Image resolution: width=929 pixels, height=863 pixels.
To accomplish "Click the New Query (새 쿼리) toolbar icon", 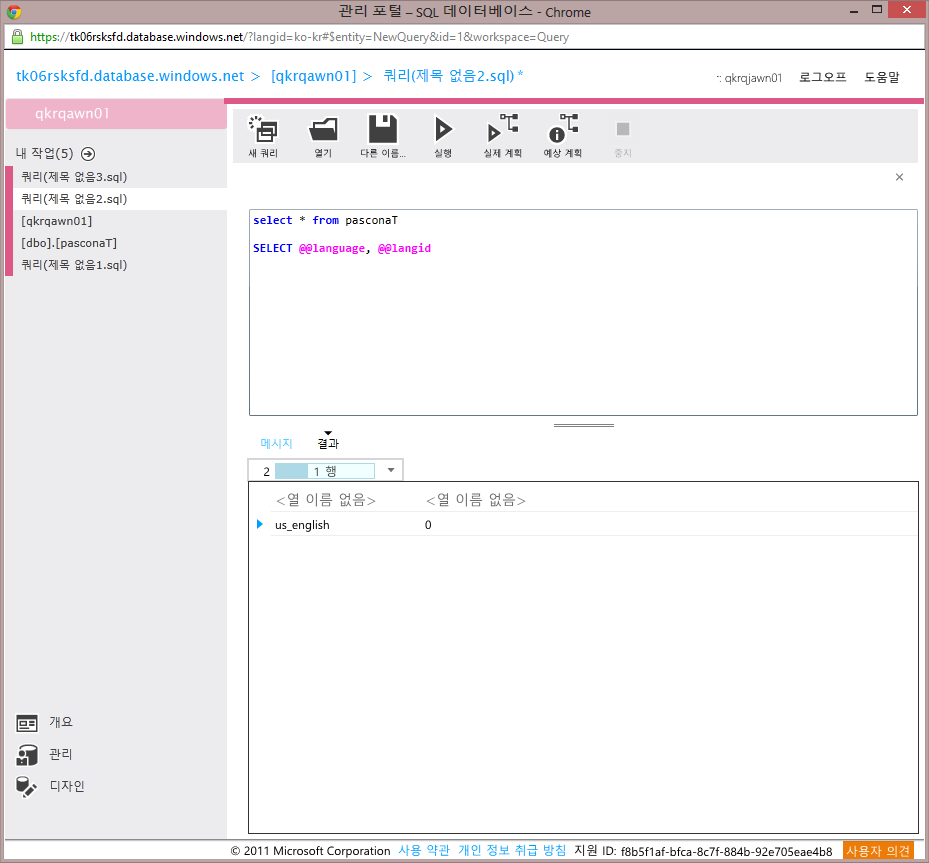I will [x=264, y=130].
